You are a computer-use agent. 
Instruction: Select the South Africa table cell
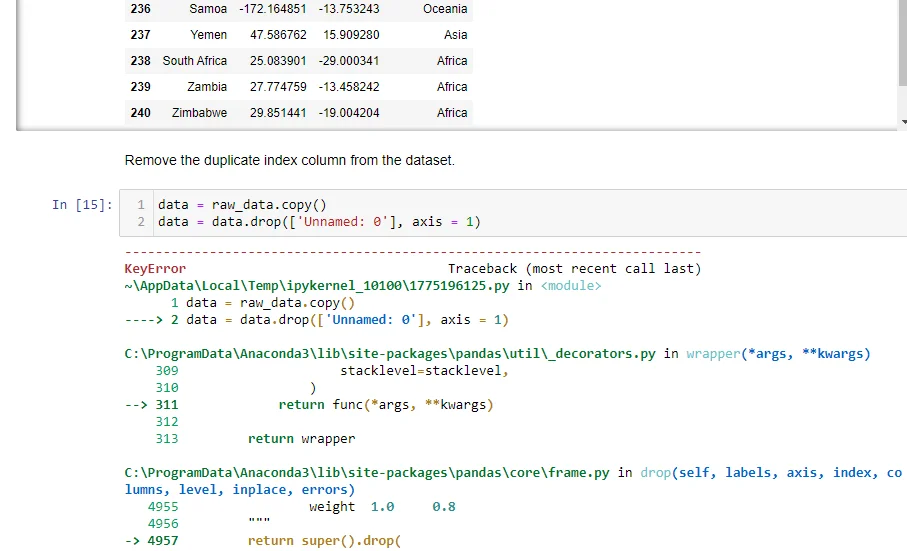195,61
